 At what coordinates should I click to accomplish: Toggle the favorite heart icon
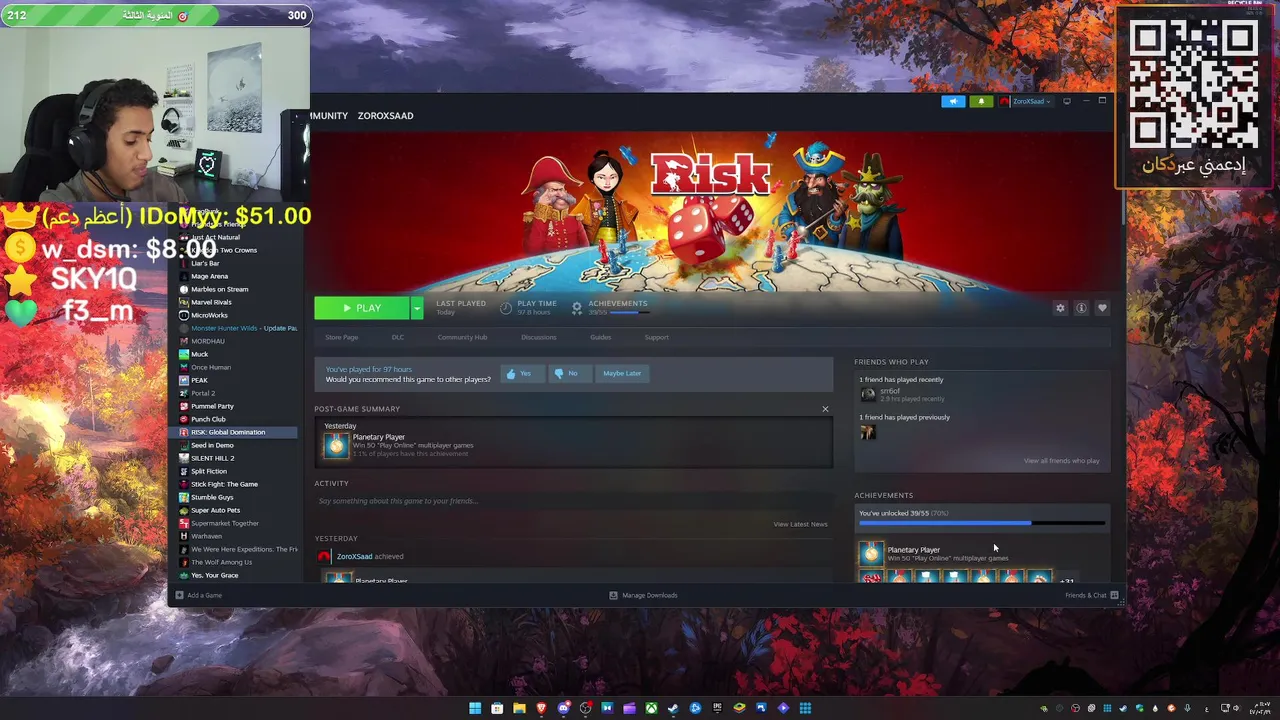(x=1102, y=308)
